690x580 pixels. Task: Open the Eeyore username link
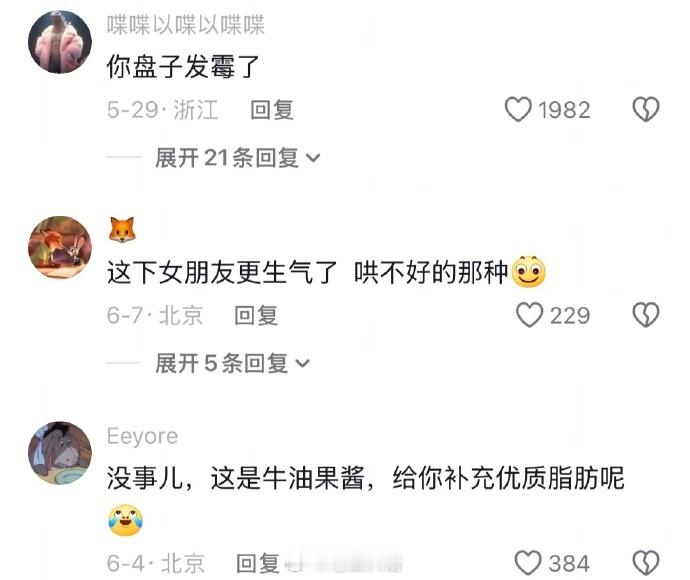143,437
